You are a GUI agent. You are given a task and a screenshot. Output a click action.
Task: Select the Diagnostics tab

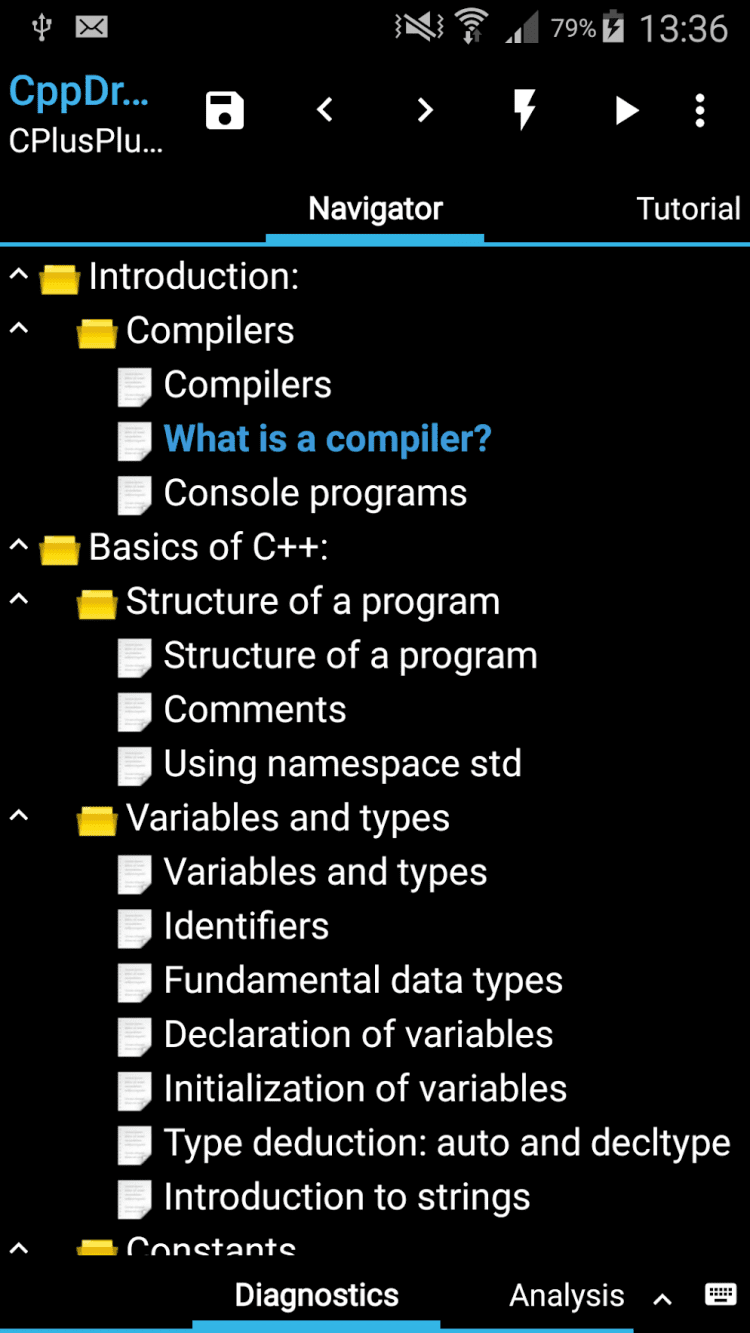pyautogui.click(x=316, y=1296)
